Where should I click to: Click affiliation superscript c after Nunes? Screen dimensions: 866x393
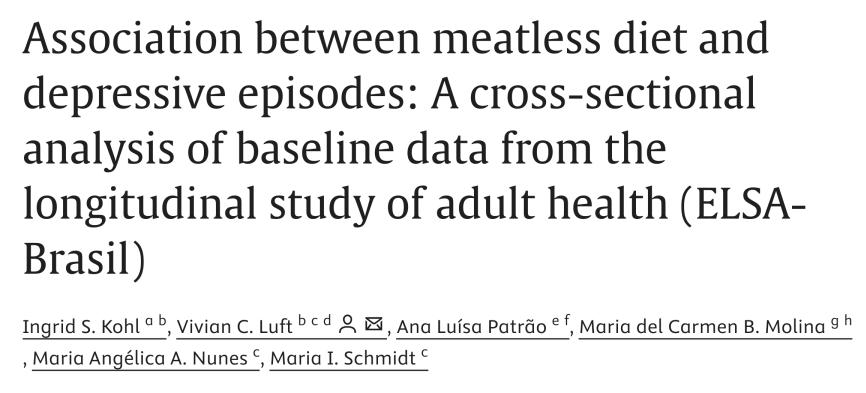click(x=256, y=353)
